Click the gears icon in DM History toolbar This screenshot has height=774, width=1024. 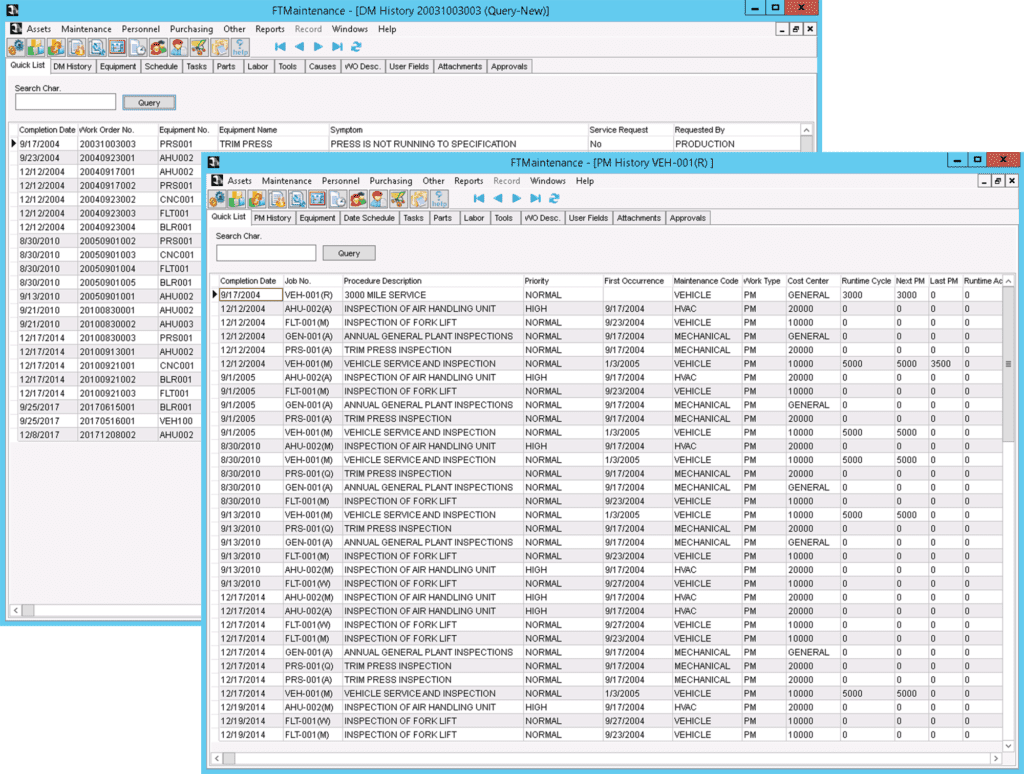(x=16, y=47)
